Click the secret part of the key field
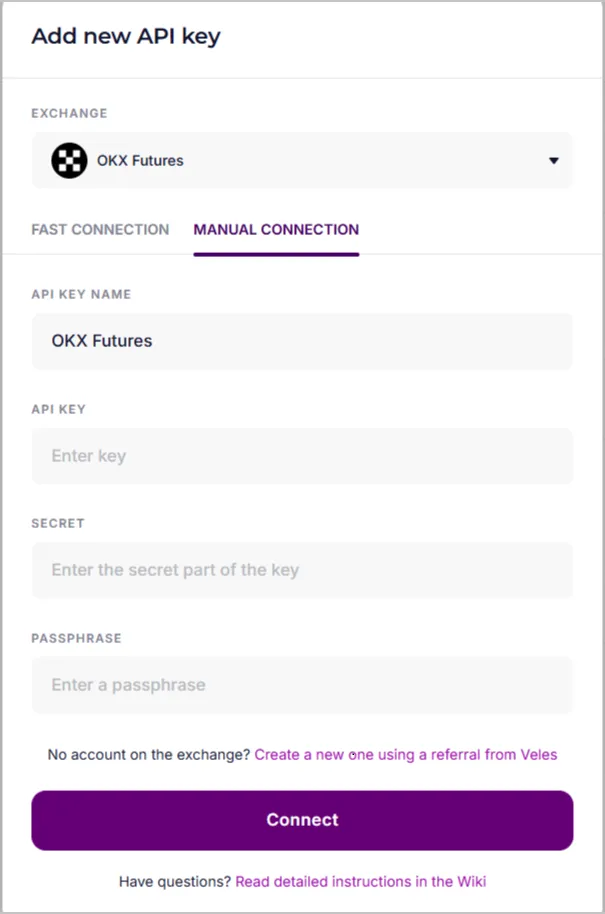This screenshot has width=605, height=914. 302,570
